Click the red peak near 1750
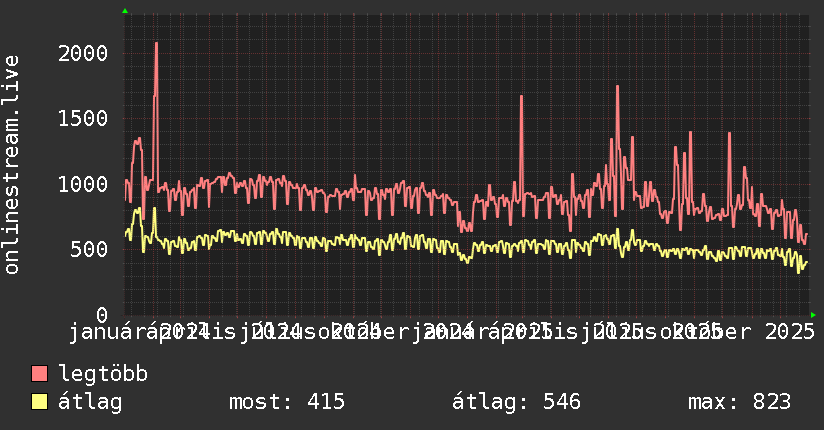This screenshot has width=824, height=430. coord(617,87)
